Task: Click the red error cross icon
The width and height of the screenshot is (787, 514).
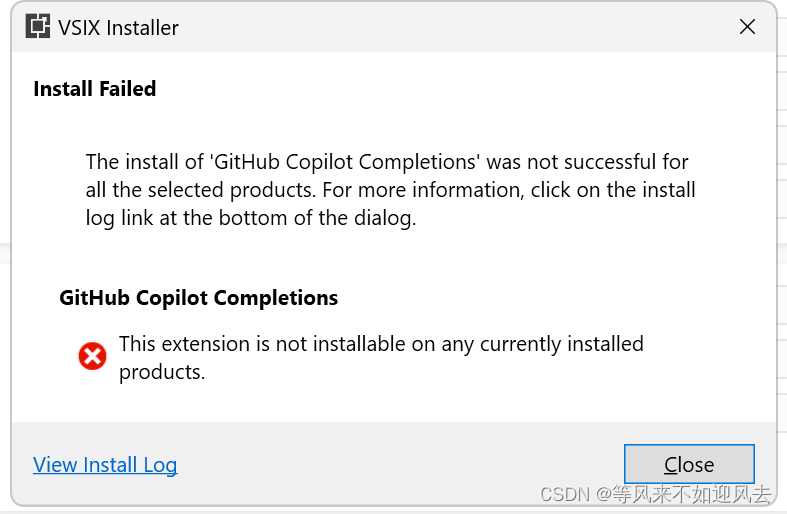Action: tap(92, 356)
